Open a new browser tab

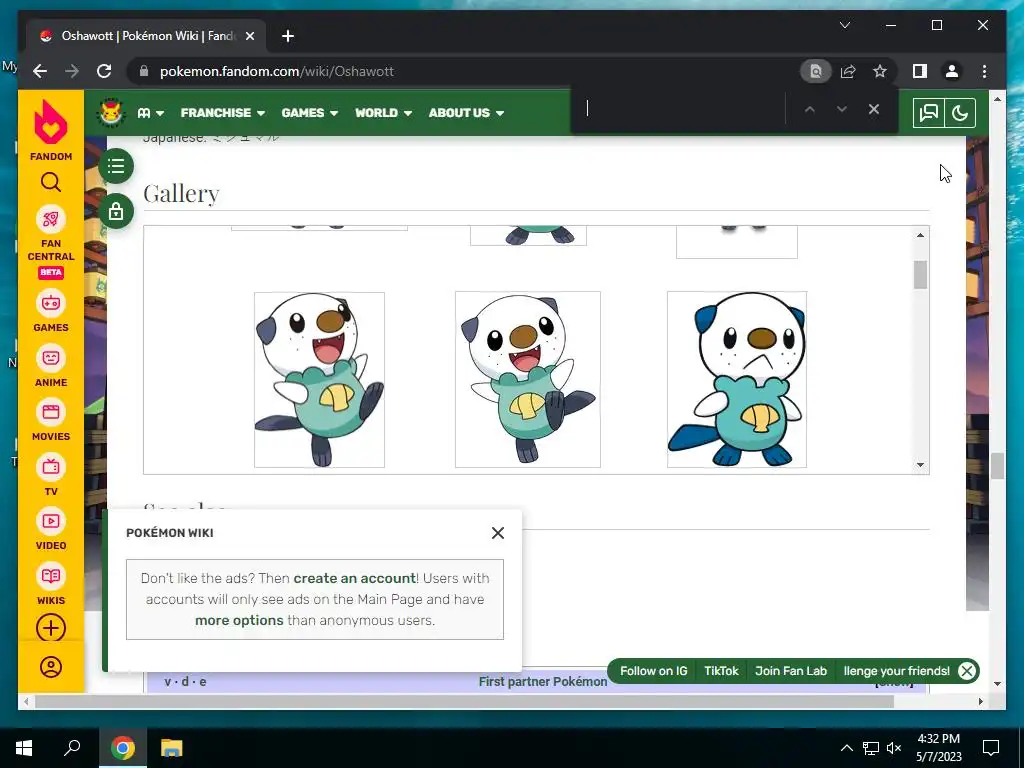point(287,36)
